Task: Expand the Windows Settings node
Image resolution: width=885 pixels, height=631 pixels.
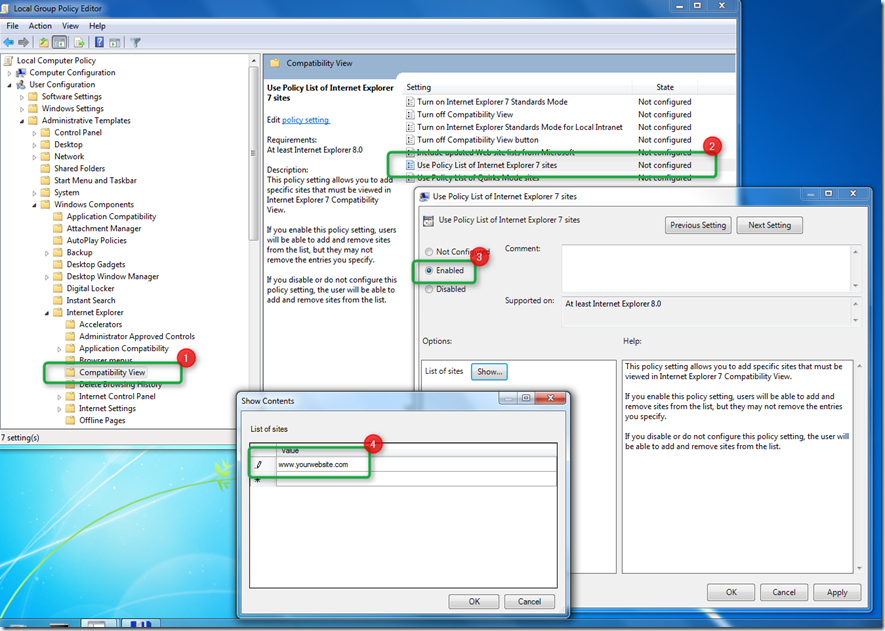Action: 21,109
